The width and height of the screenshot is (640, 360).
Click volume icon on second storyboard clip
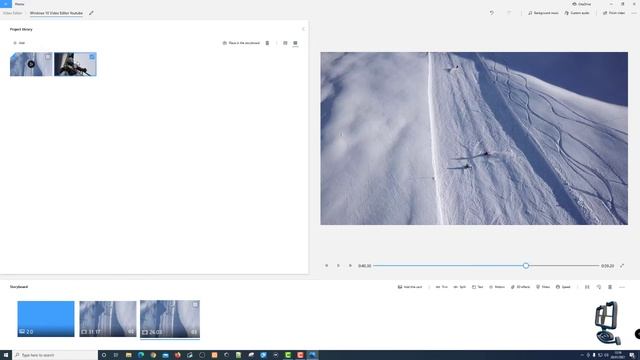pyautogui.click(x=131, y=332)
